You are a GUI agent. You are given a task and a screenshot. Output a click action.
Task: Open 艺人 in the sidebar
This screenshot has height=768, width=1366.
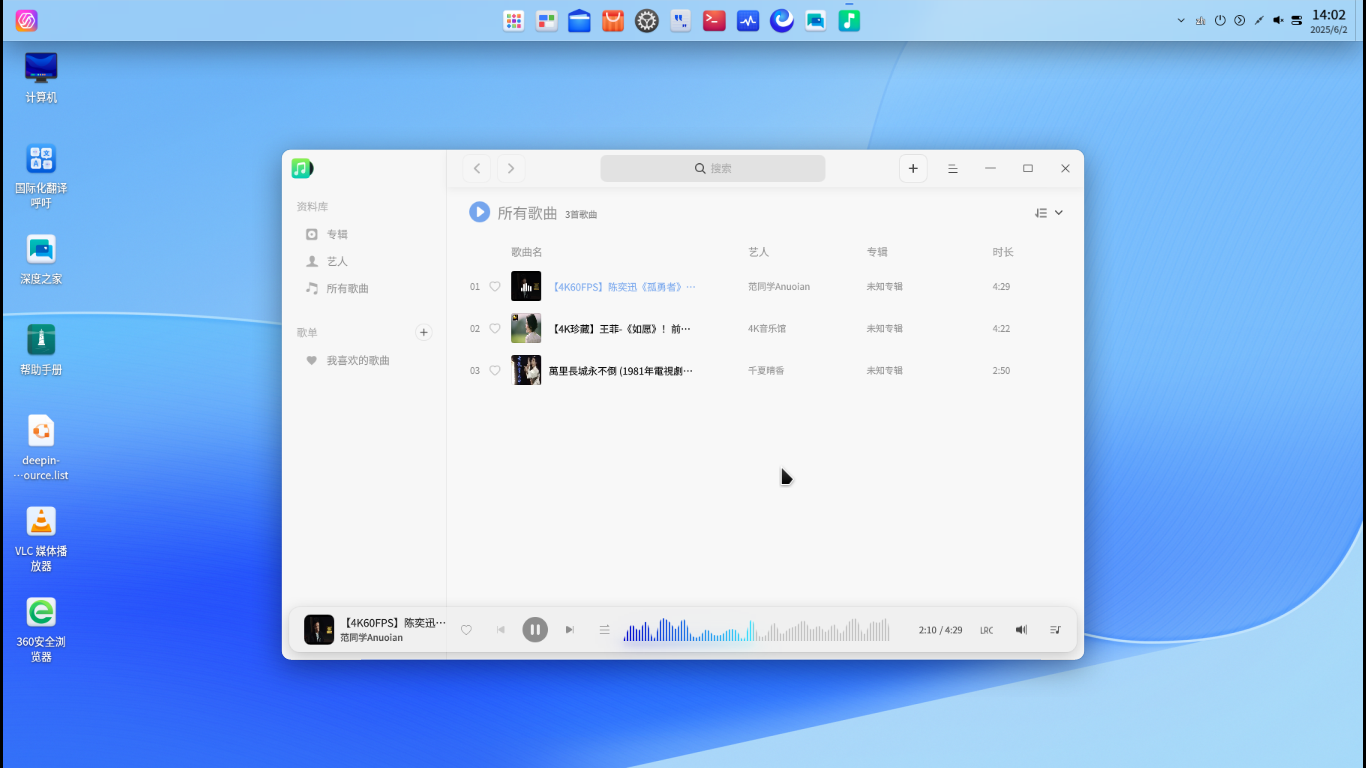point(366,261)
